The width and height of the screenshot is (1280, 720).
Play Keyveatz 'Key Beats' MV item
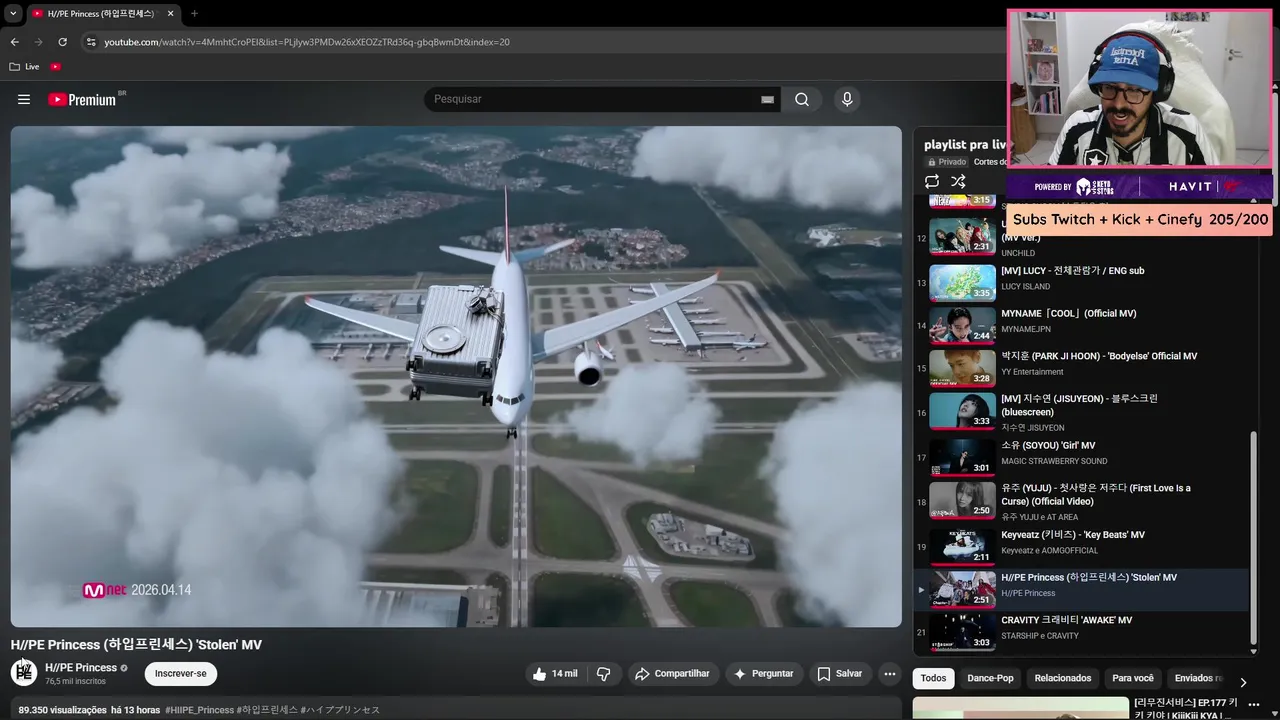coord(1082,545)
